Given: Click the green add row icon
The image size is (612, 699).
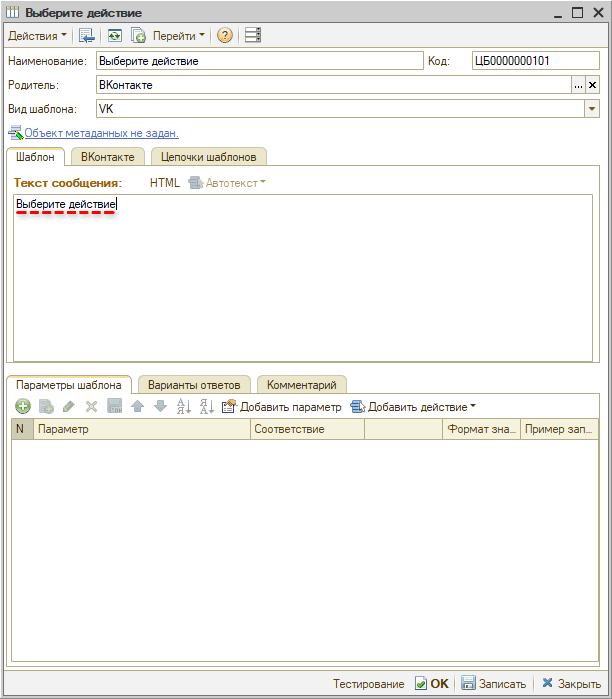Looking at the screenshot, I should 23,407.
